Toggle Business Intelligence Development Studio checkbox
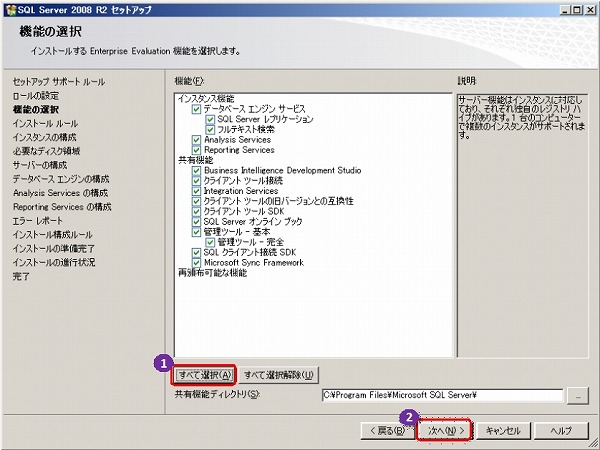The image size is (600, 450). pyautogui.click(x=196, y=171)
